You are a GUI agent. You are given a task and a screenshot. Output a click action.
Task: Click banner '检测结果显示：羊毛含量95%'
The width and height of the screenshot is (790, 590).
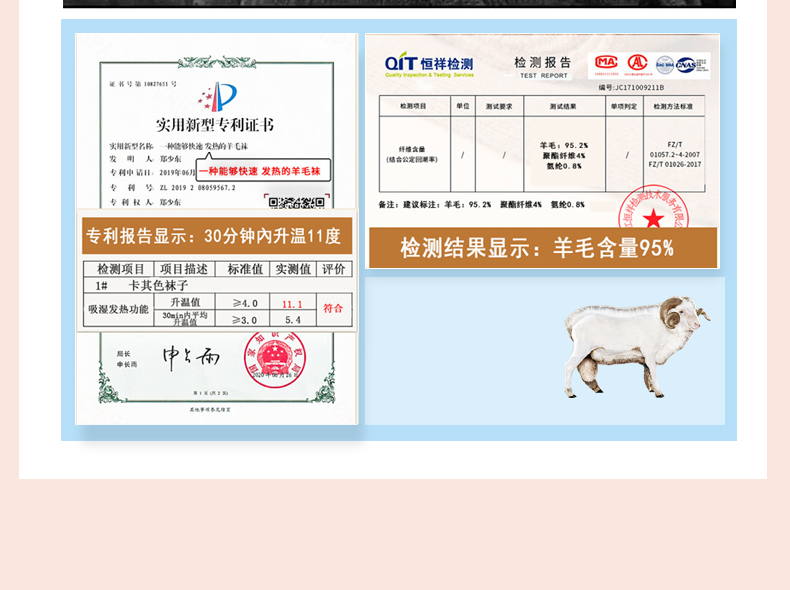(x=543, y=247)
